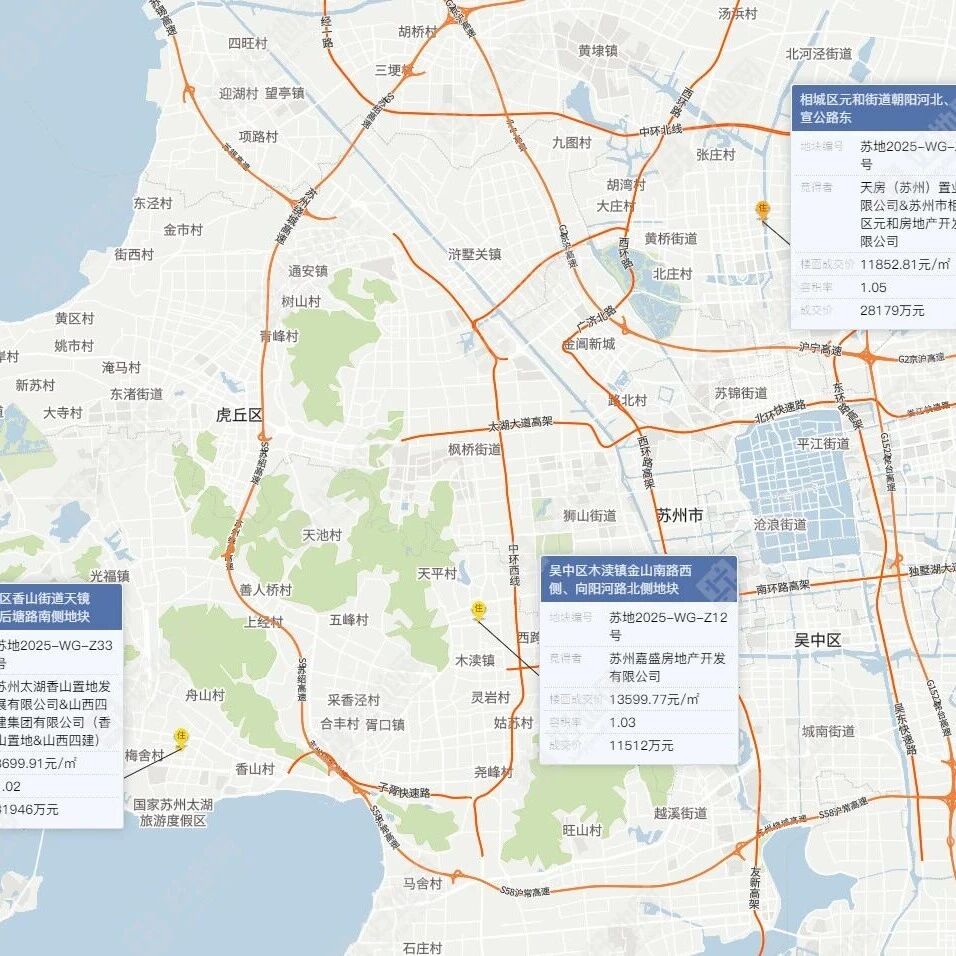Click the 虎丘区 district label
956x956 pixels.
click(239, 415)
